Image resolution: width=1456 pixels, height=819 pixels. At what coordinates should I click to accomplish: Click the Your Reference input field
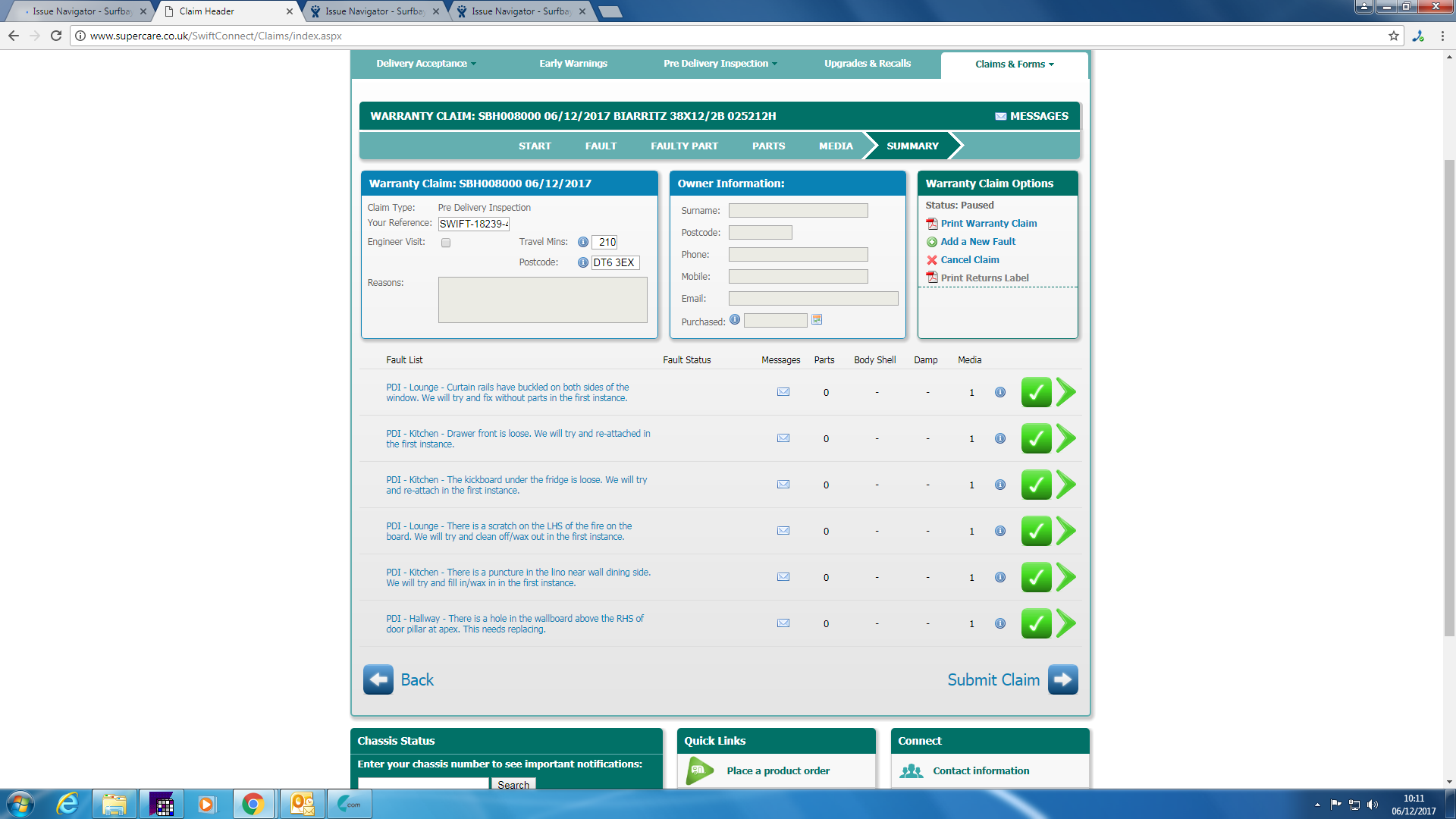tap(474, 224)
